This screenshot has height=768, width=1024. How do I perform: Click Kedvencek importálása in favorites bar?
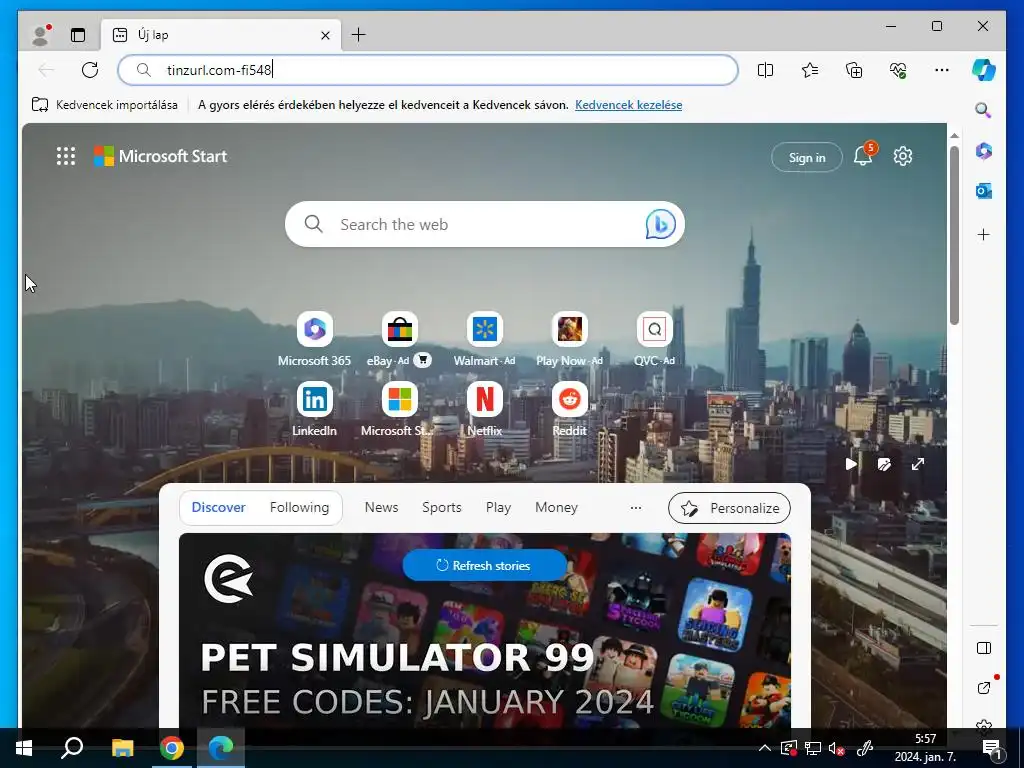(x=104, y=104)
